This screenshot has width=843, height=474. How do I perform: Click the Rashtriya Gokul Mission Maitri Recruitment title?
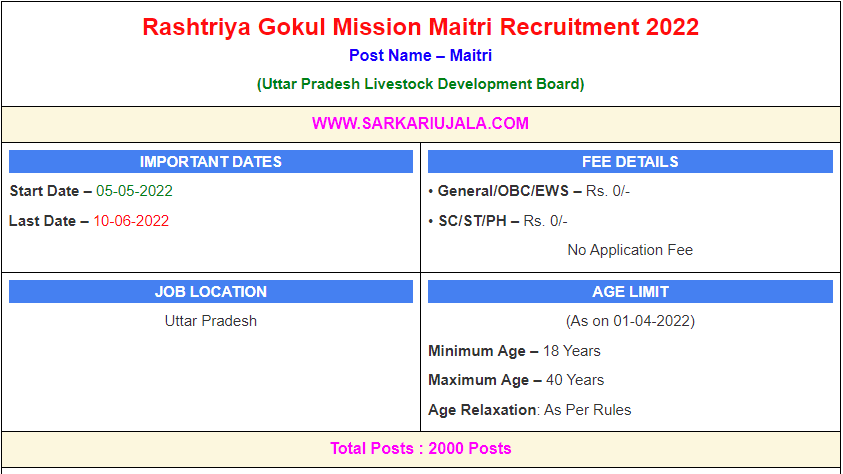coord(420,27)
